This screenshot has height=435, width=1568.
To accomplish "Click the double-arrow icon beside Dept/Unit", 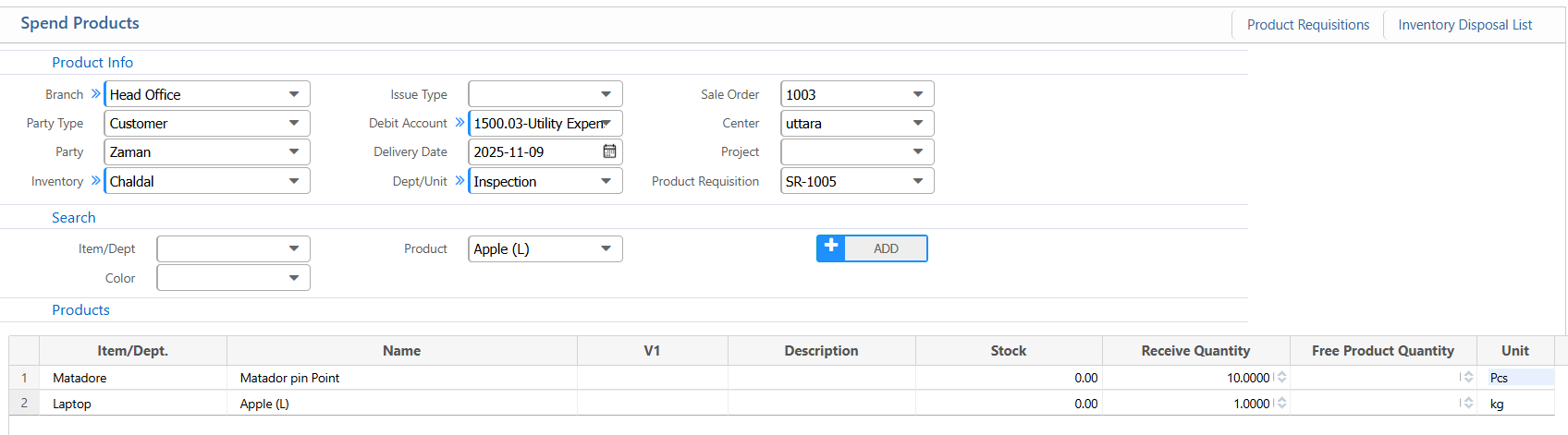I will (459, 181).
